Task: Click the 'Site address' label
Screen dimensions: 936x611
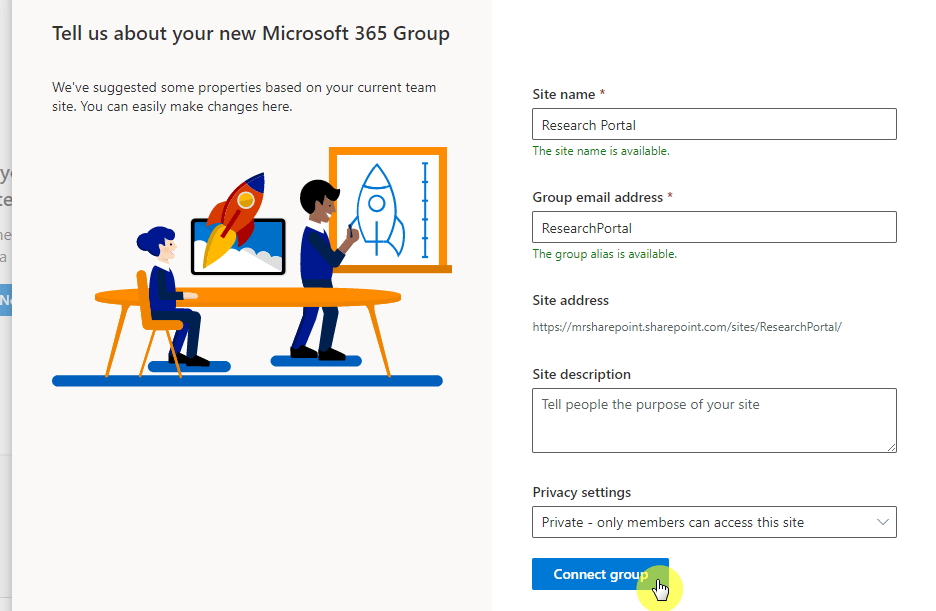Action: click(x=571, y=301)
